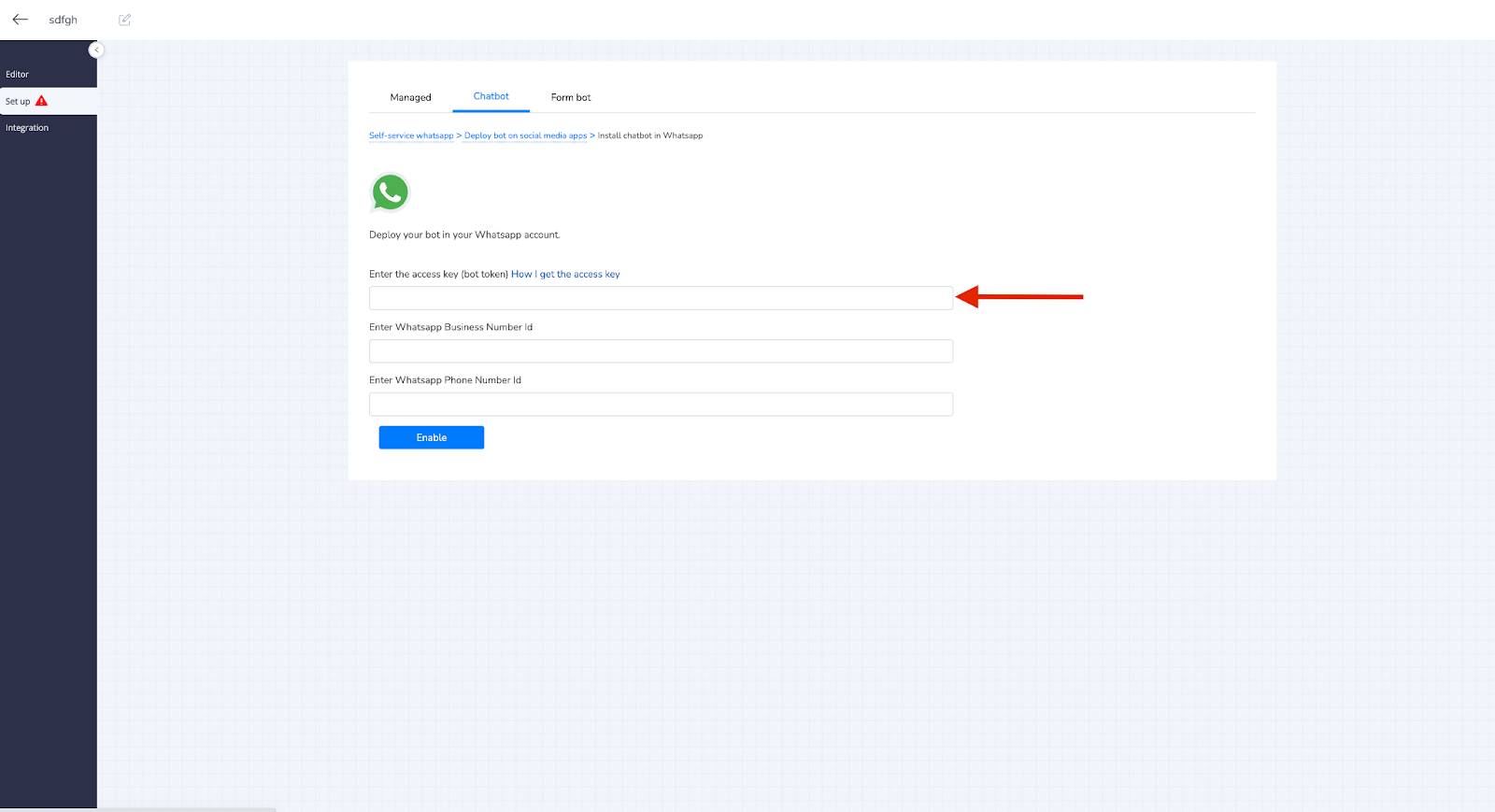The height and width of the screenshot is (812, 1495).
Task: Click the horizontal scrollbar at the bottom
Action: coord(138,809)
